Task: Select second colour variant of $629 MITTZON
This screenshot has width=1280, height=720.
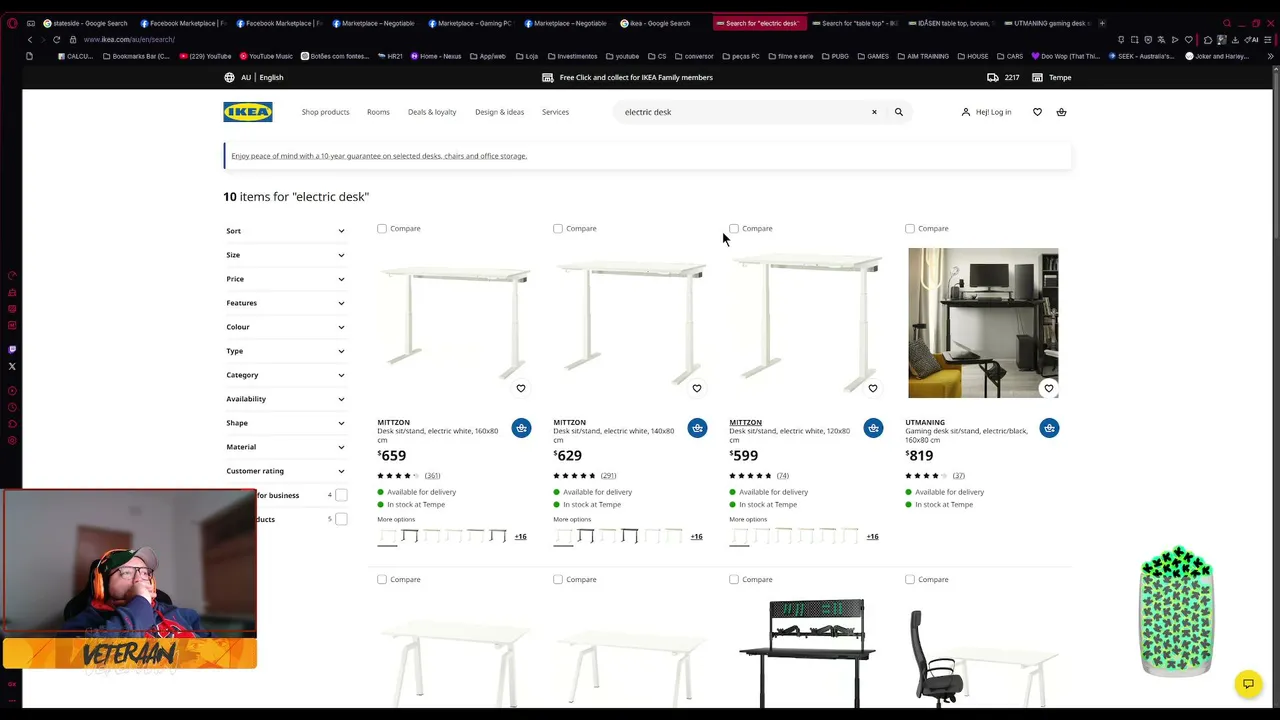Action: (x=585, y=537)
